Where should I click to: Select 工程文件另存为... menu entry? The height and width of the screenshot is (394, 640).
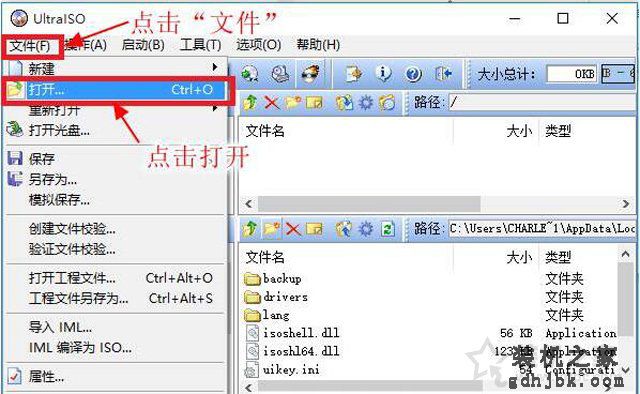tap(115, 298)
